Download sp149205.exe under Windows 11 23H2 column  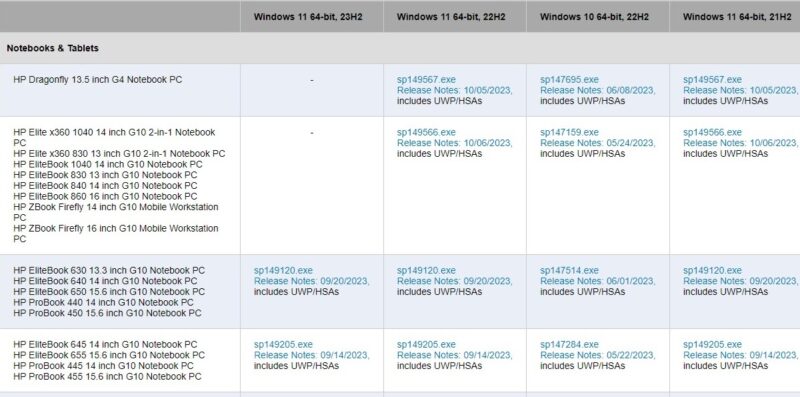coord(283,344)
